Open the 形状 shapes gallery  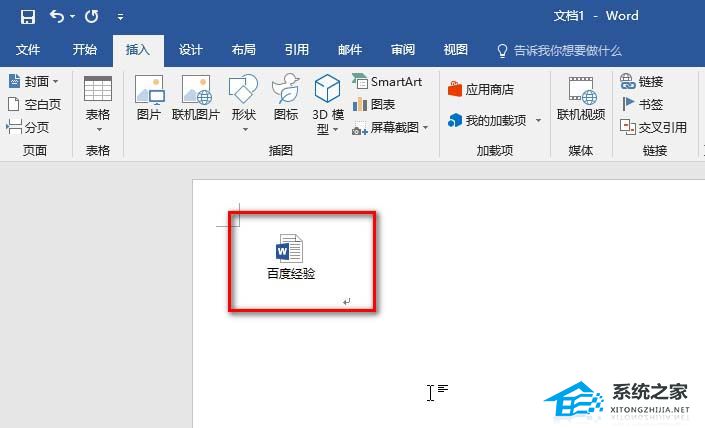point(244,103)
